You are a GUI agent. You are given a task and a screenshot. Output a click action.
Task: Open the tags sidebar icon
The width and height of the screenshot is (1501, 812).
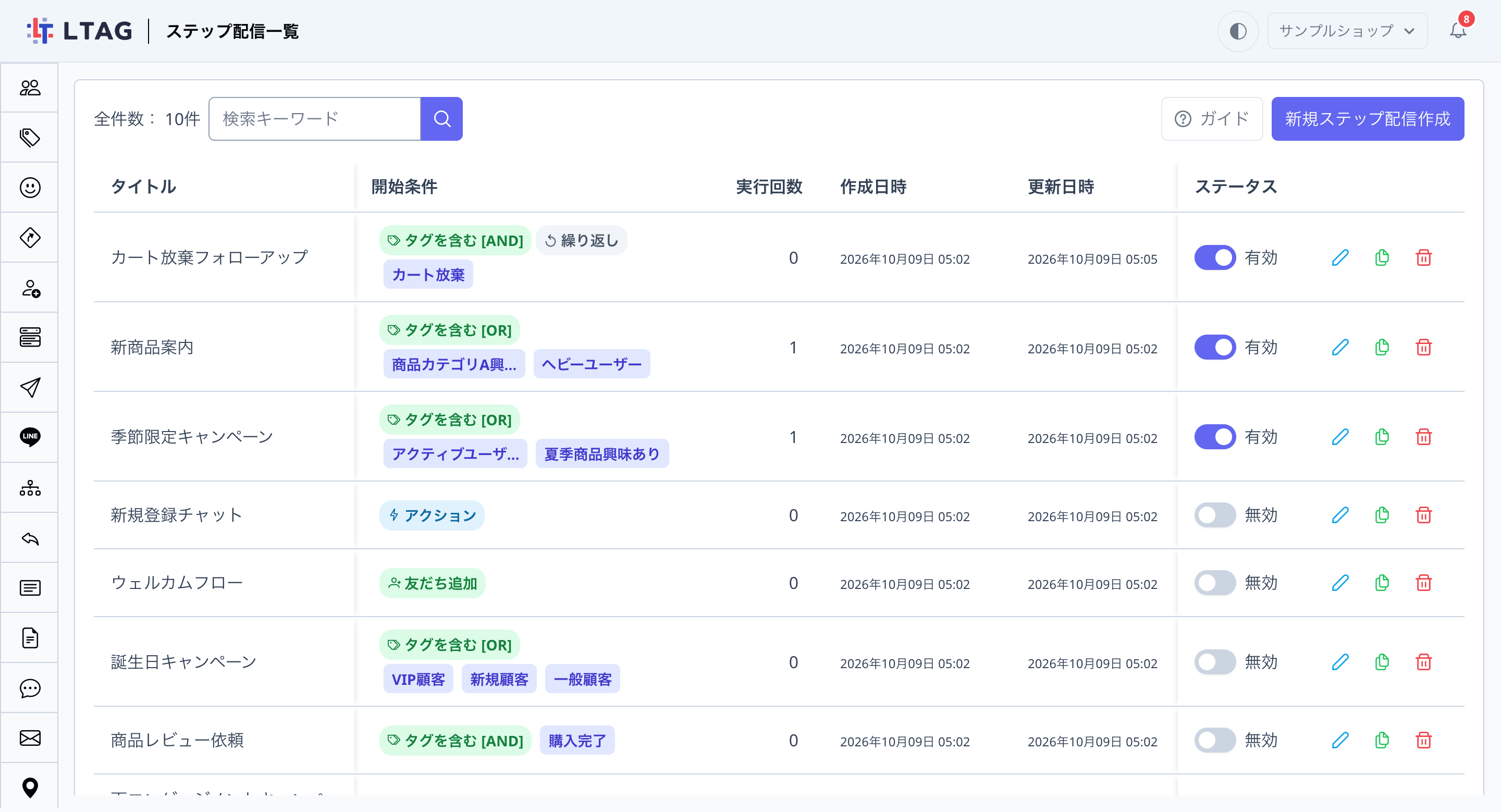point(30,138)
